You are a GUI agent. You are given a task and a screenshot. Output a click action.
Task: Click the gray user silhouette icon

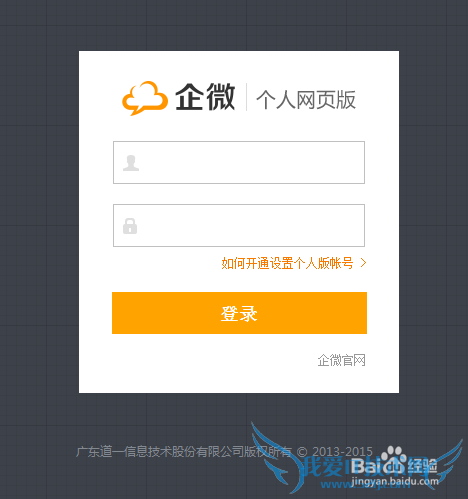click(131, 163)
